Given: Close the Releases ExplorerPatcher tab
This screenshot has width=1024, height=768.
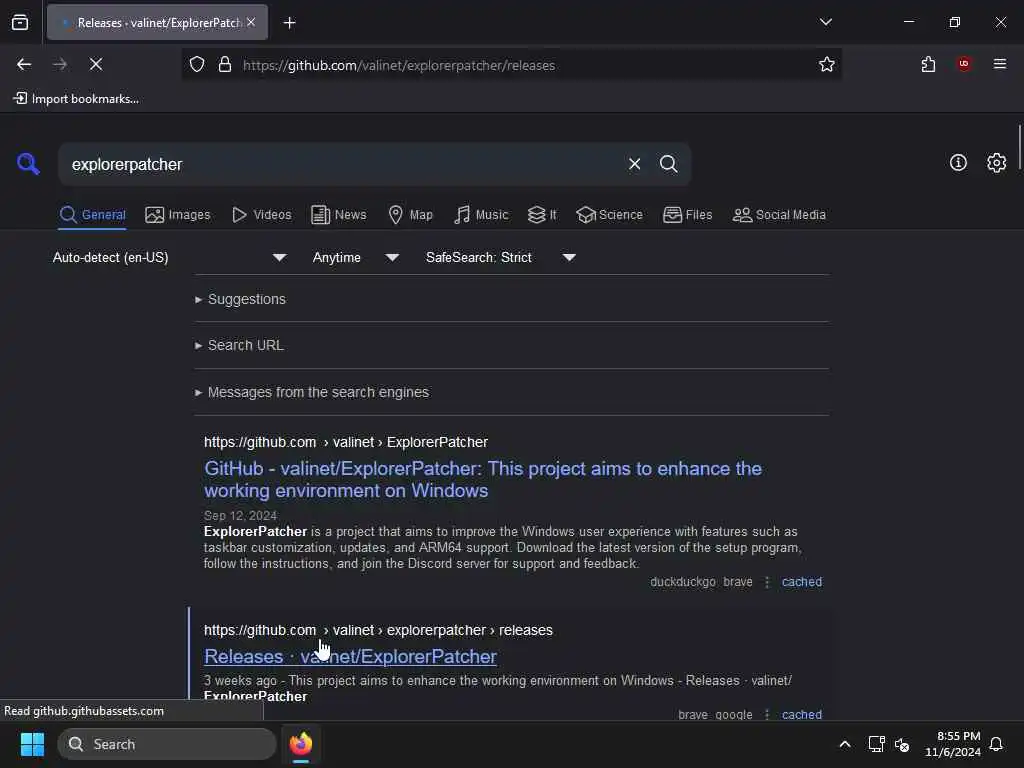Looking at the screenshot, I should point(251,22).
